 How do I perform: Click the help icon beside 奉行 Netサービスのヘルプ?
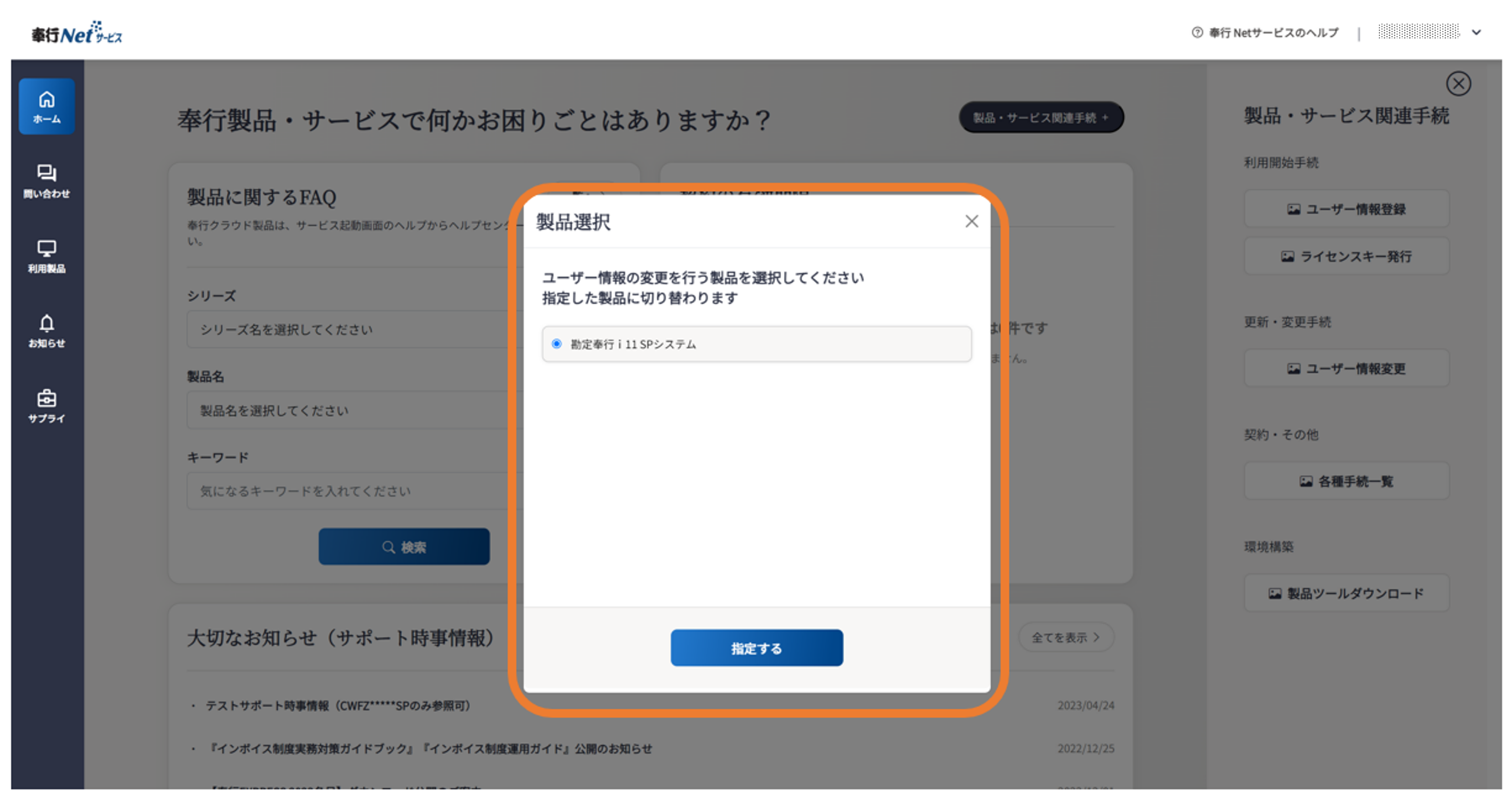(1197, 32)
